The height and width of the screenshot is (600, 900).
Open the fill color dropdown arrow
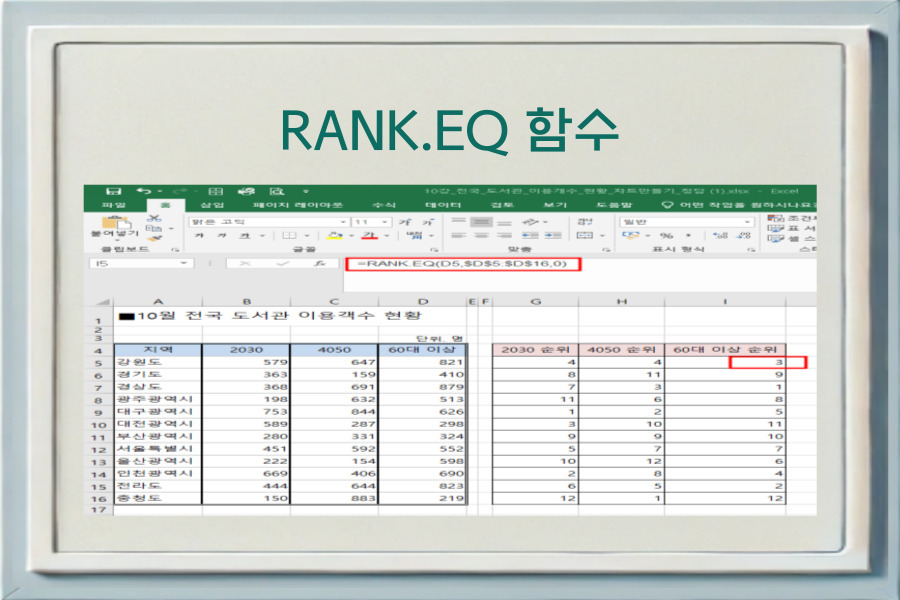(351, 235)
